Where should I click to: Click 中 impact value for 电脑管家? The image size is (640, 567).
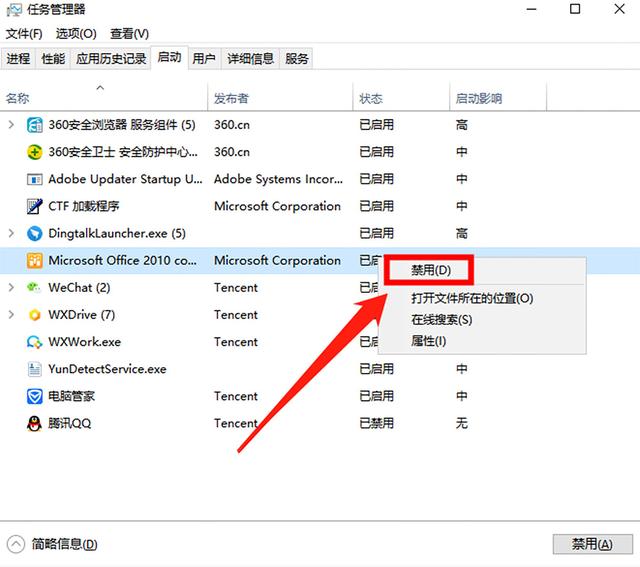[462, 396]
